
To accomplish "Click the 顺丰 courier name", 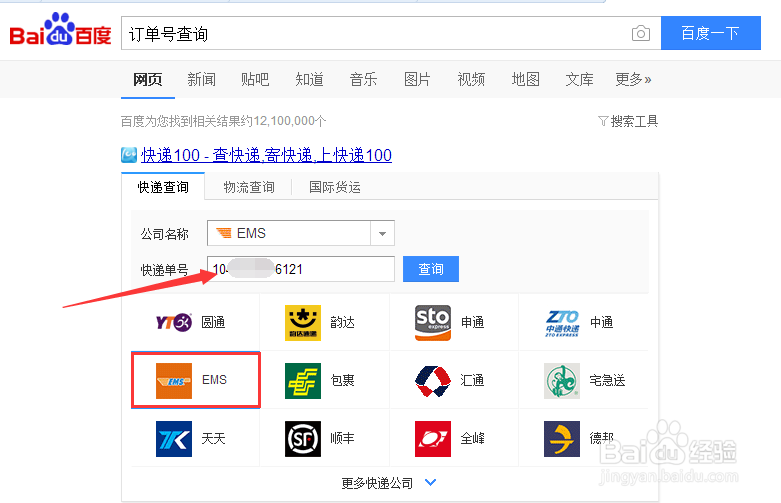I will (343, 438).
